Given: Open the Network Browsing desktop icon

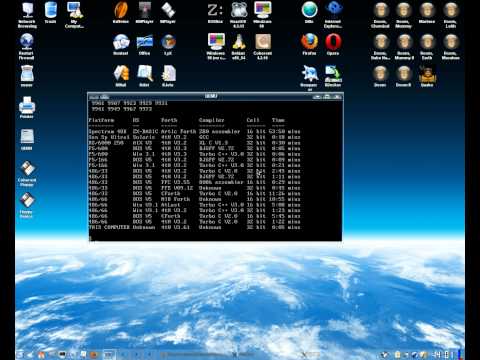Looking at the screenshot, I should (27, 14).
